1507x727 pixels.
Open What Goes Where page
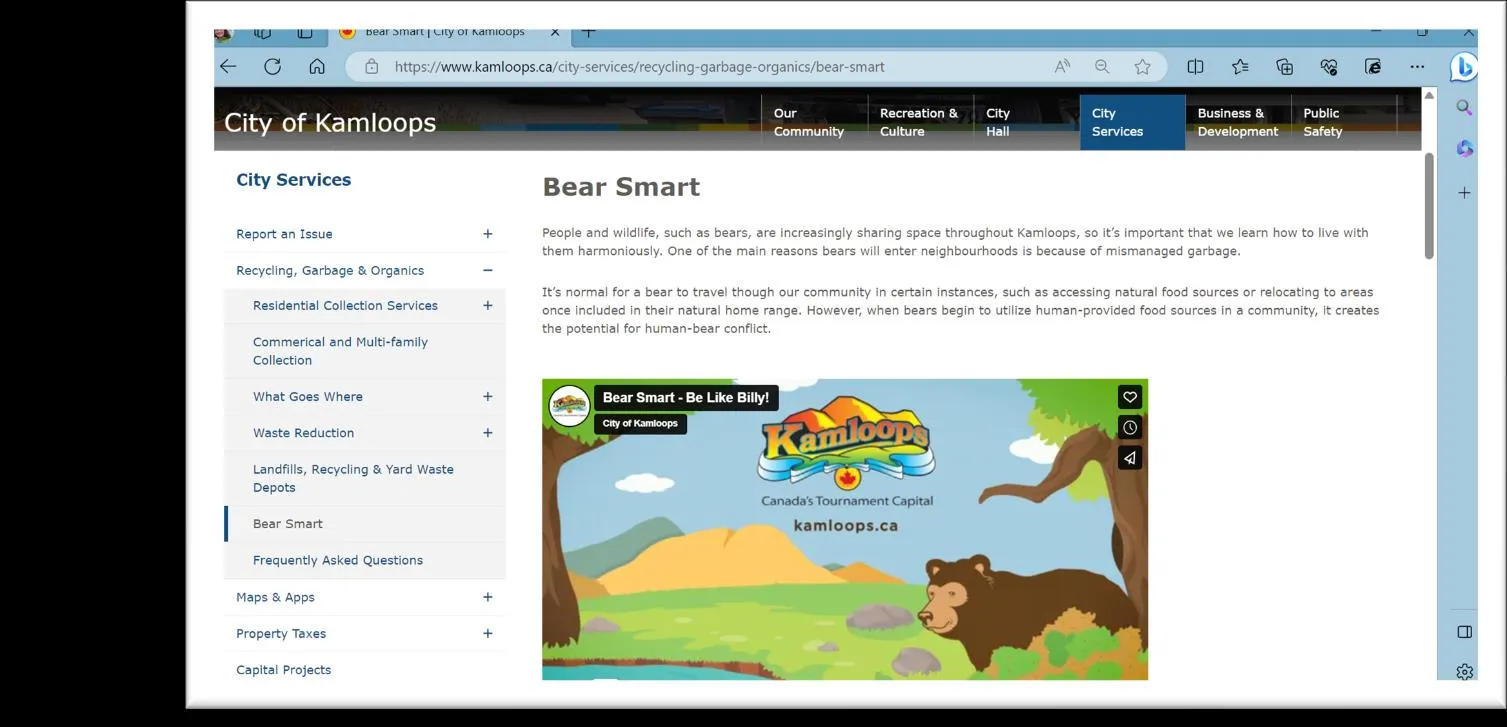(308, 396)
